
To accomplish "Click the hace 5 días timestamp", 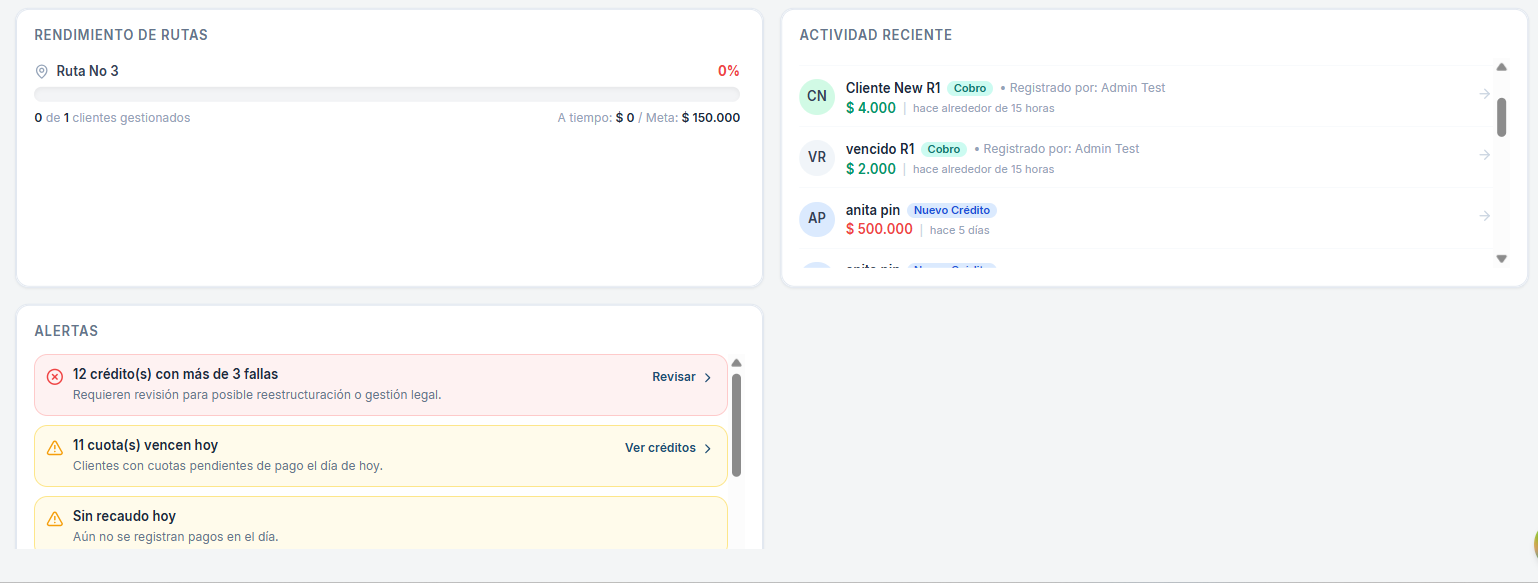I will click(x=960, y=230).
